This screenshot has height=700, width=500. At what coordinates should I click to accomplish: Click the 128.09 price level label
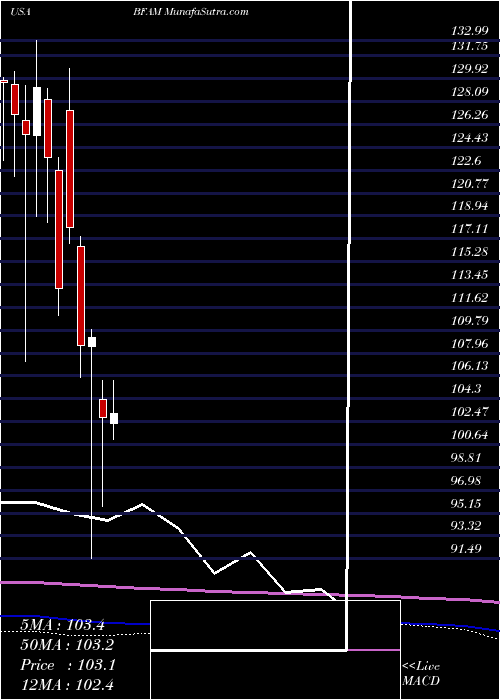[470, 92]
